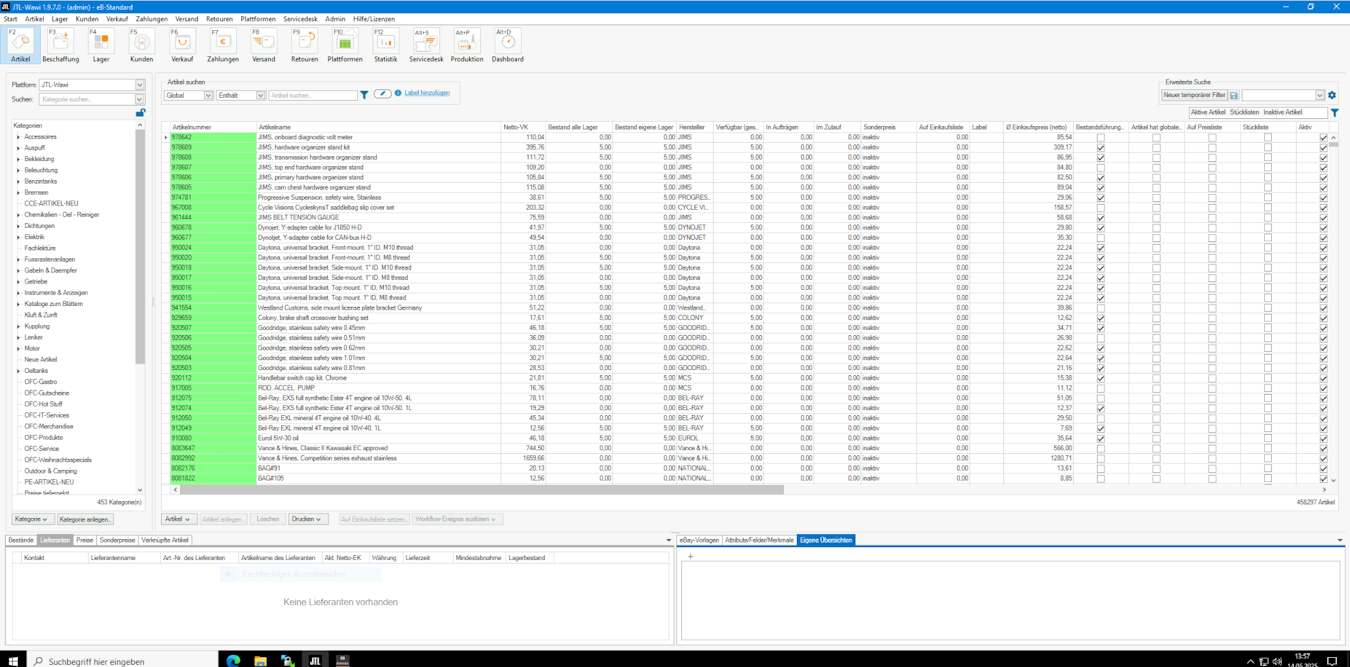
Task: Open the Kategorie dropdown button
Action: click(x=32, y=519)
